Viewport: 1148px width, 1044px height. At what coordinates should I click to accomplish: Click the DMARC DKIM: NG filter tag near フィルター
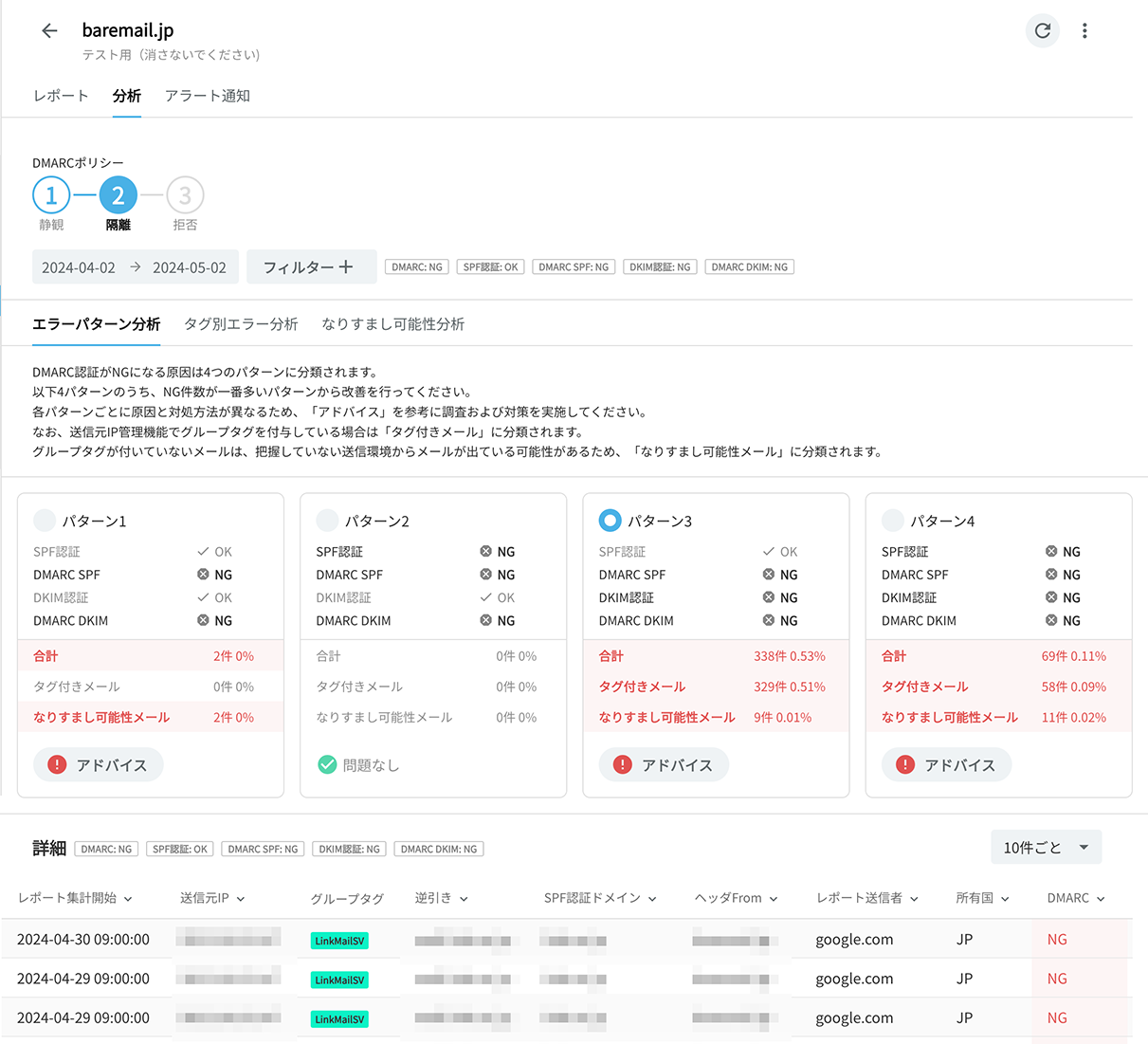point(750,267)
